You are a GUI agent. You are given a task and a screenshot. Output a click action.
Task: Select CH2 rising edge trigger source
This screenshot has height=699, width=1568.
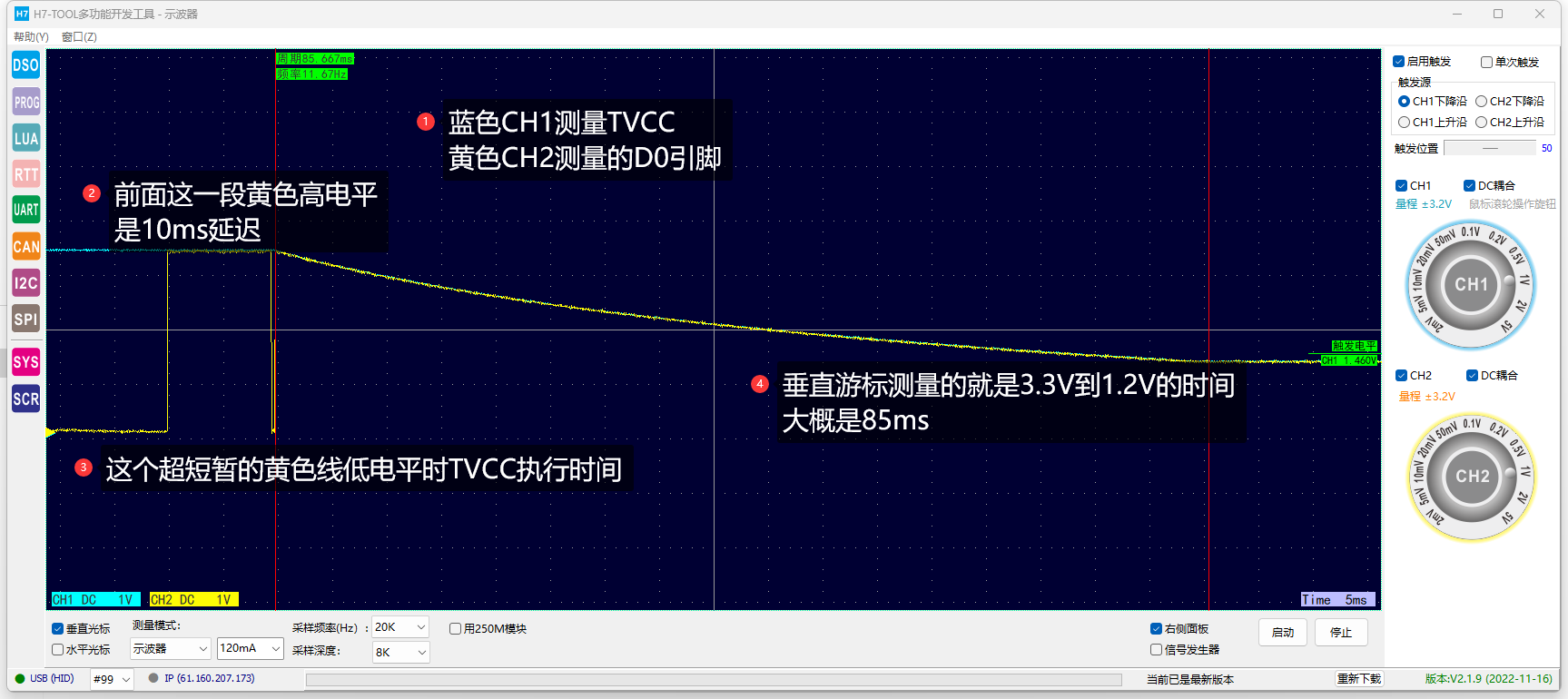point(1481,122)
